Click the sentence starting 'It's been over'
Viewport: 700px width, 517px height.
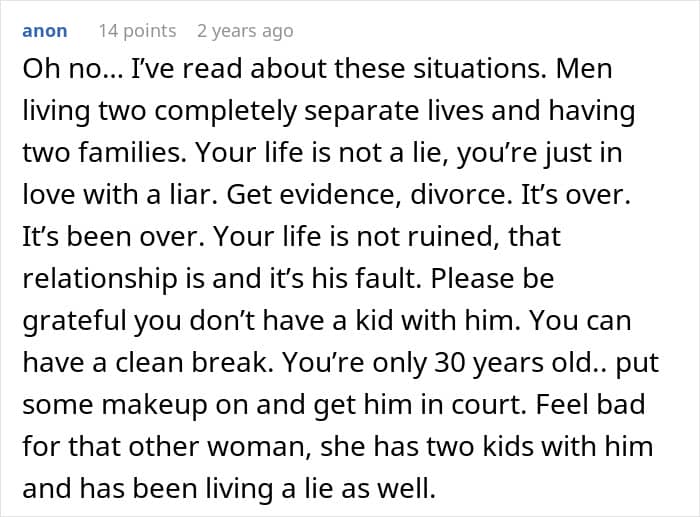(x=113, y=236)
